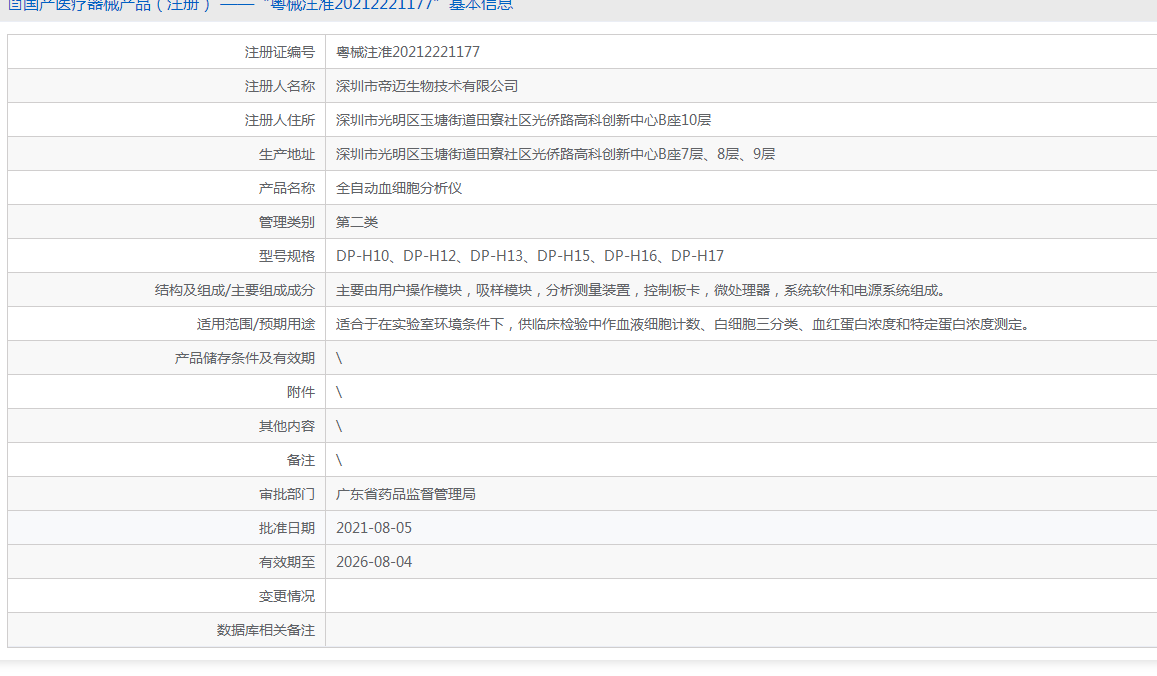This screenshot has height=676, width=1157.
Task: Click the 型号规格 label
Action: tap(286, 255)
